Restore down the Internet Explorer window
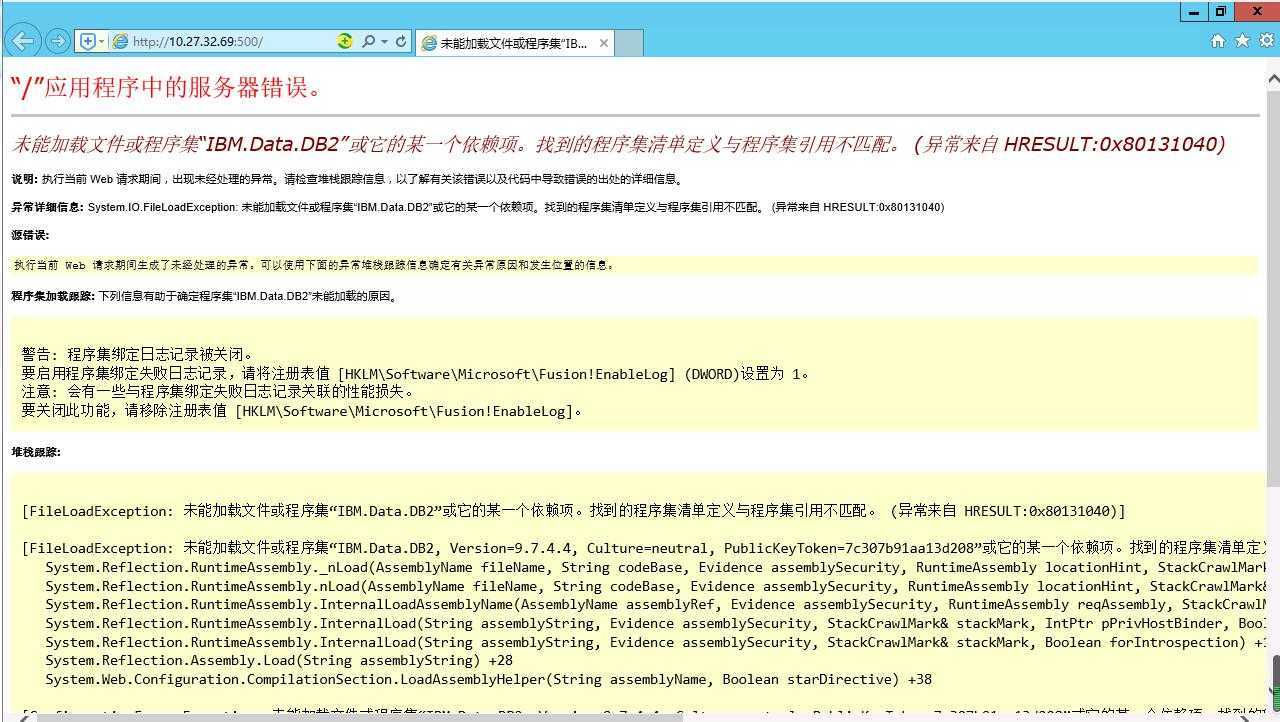The width and height of the screenshot is (1280, 722). pos(1221,12)
